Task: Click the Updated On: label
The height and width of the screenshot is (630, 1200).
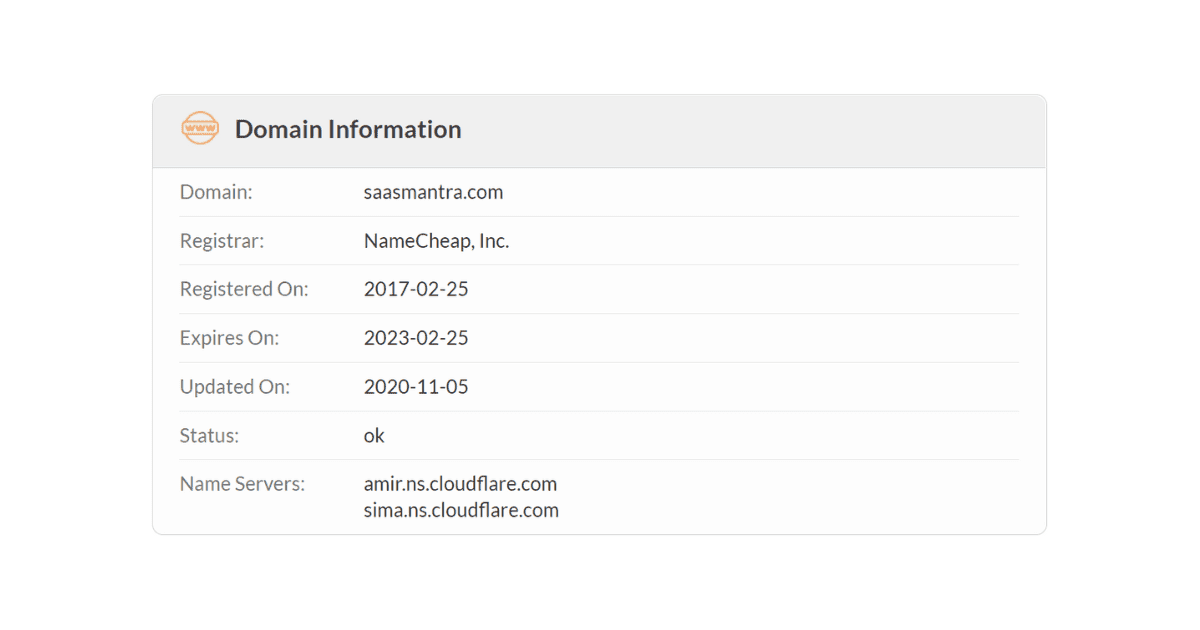Action: point(235,386)
